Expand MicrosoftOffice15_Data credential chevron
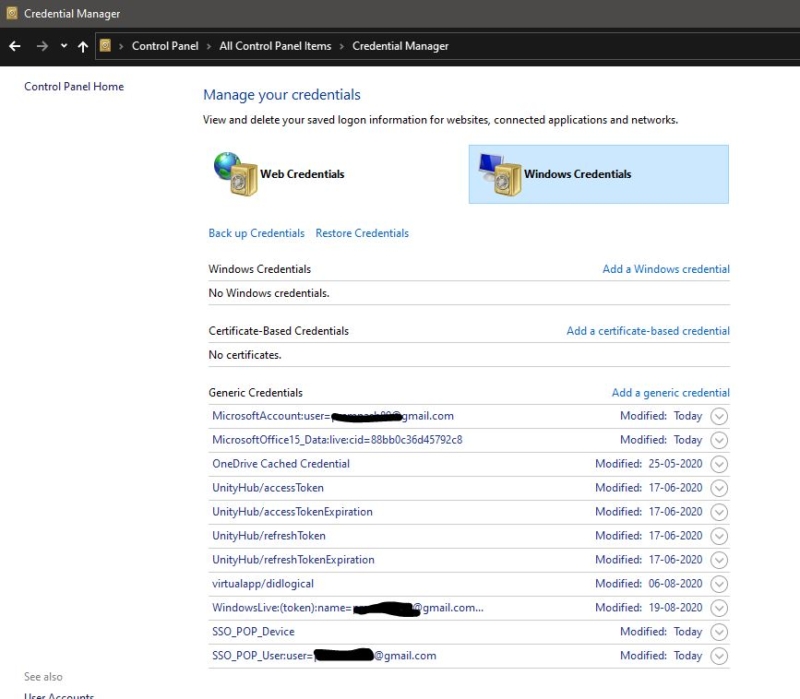The image size is (800, 699). click(x=719, y=440)
